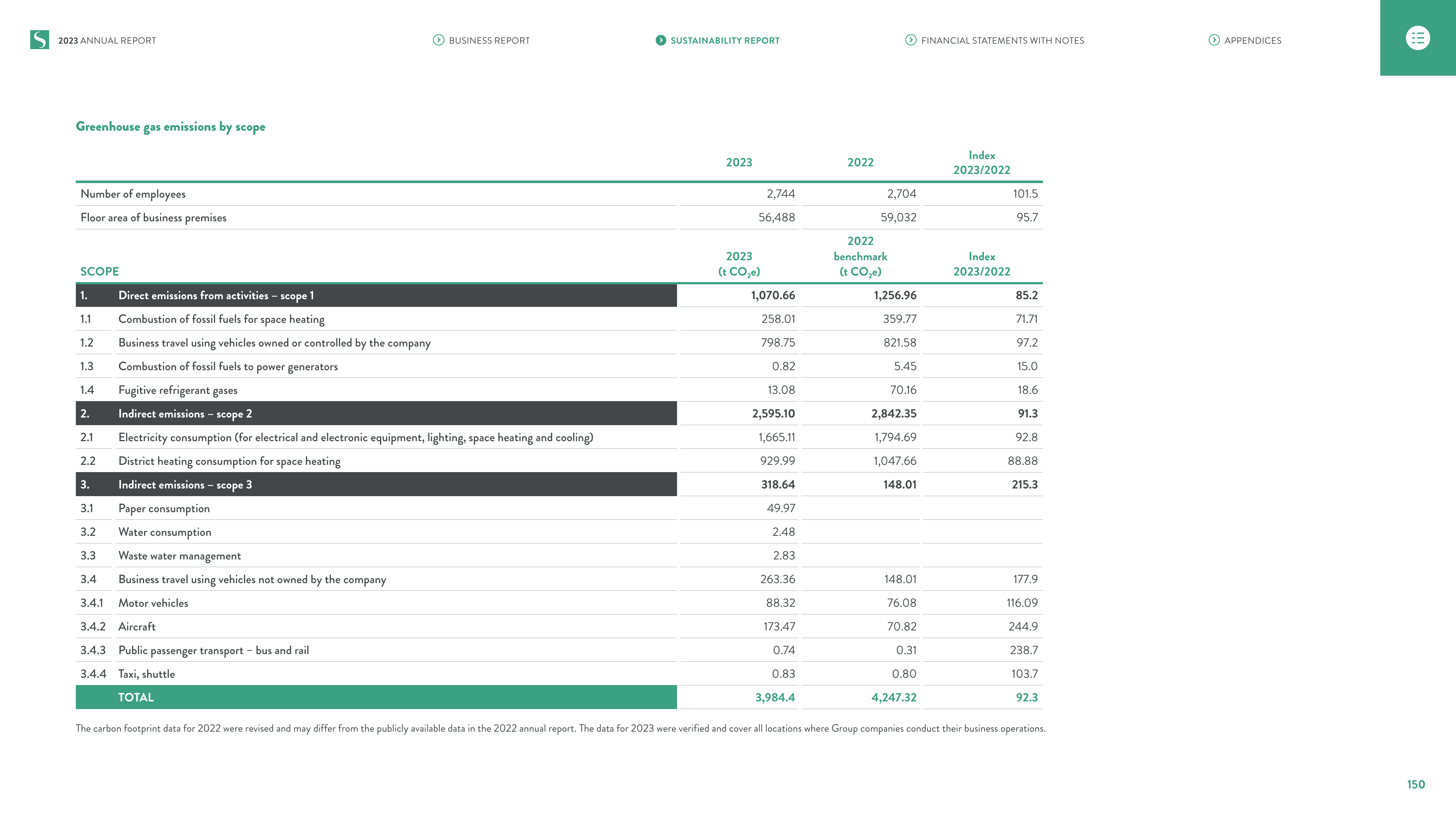Go to Financial Statements with Notes
This screenshot has width=1456, height=819.
pyautogui.click(x=1003, y=41)
